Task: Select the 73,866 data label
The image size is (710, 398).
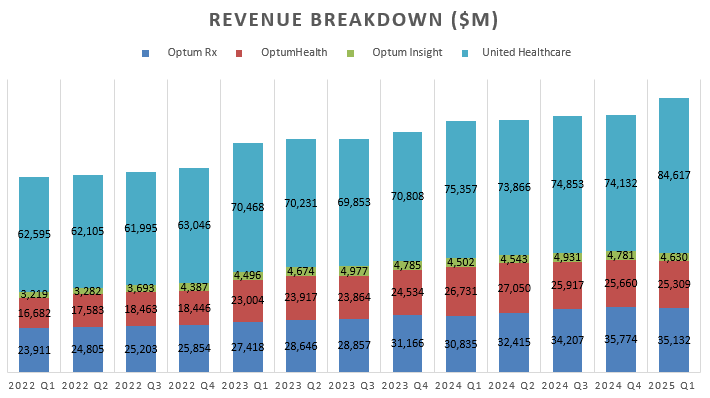Action: point(514,187)
